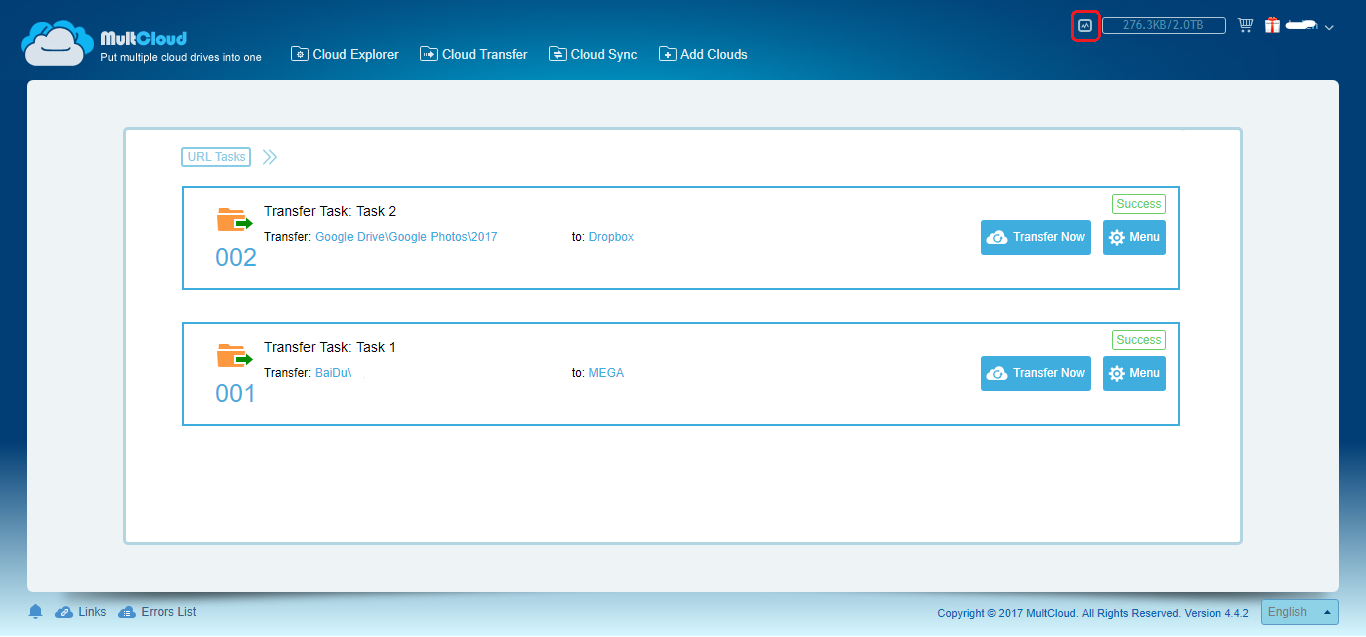Image resolution: width=1366 pixels, height=637 pixels.
Task: Open the Menu button for Task 1
Action: click(1134, 373)
